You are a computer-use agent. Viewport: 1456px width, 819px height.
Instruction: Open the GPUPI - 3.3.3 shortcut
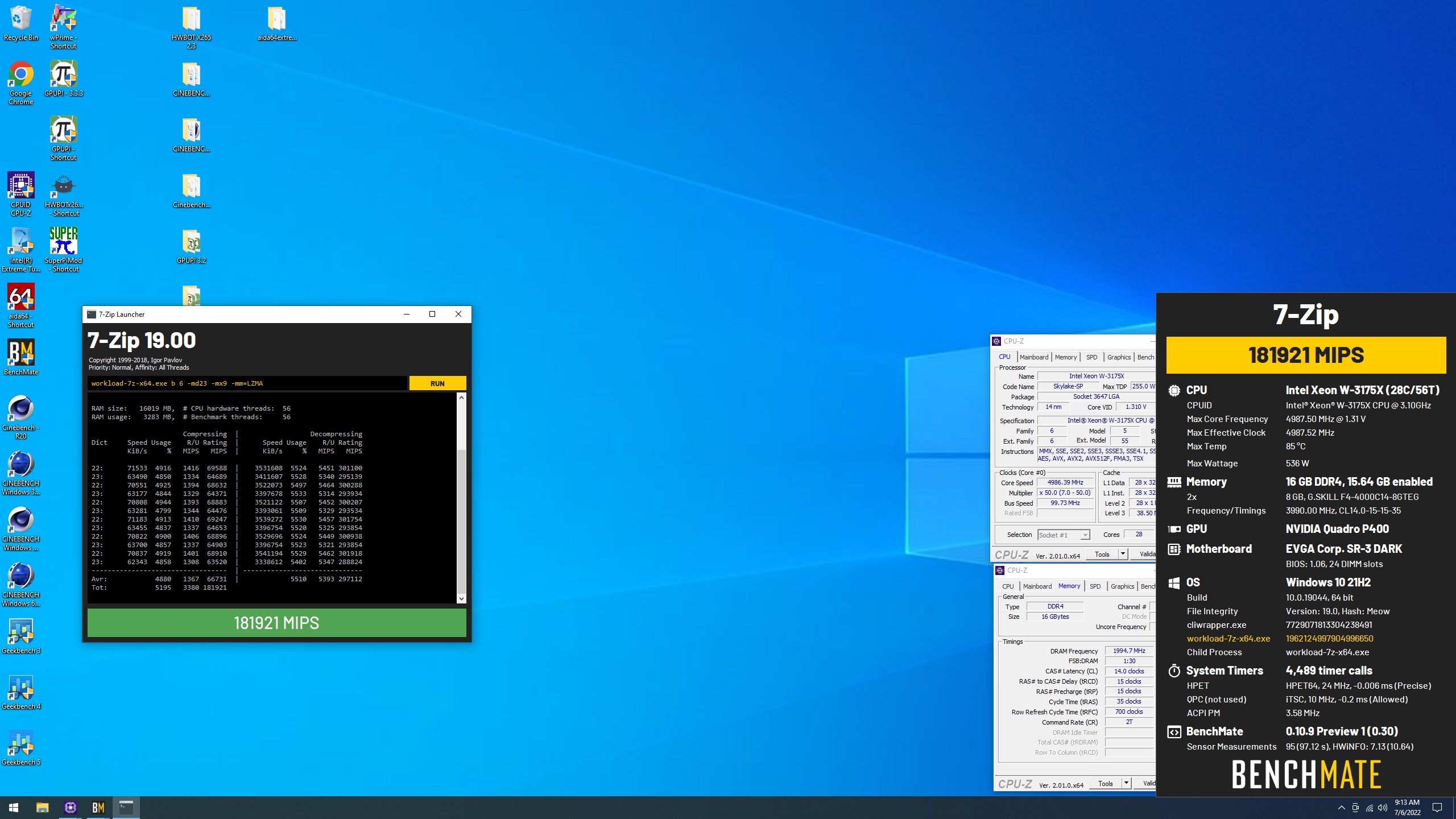(x=63, y=79)
